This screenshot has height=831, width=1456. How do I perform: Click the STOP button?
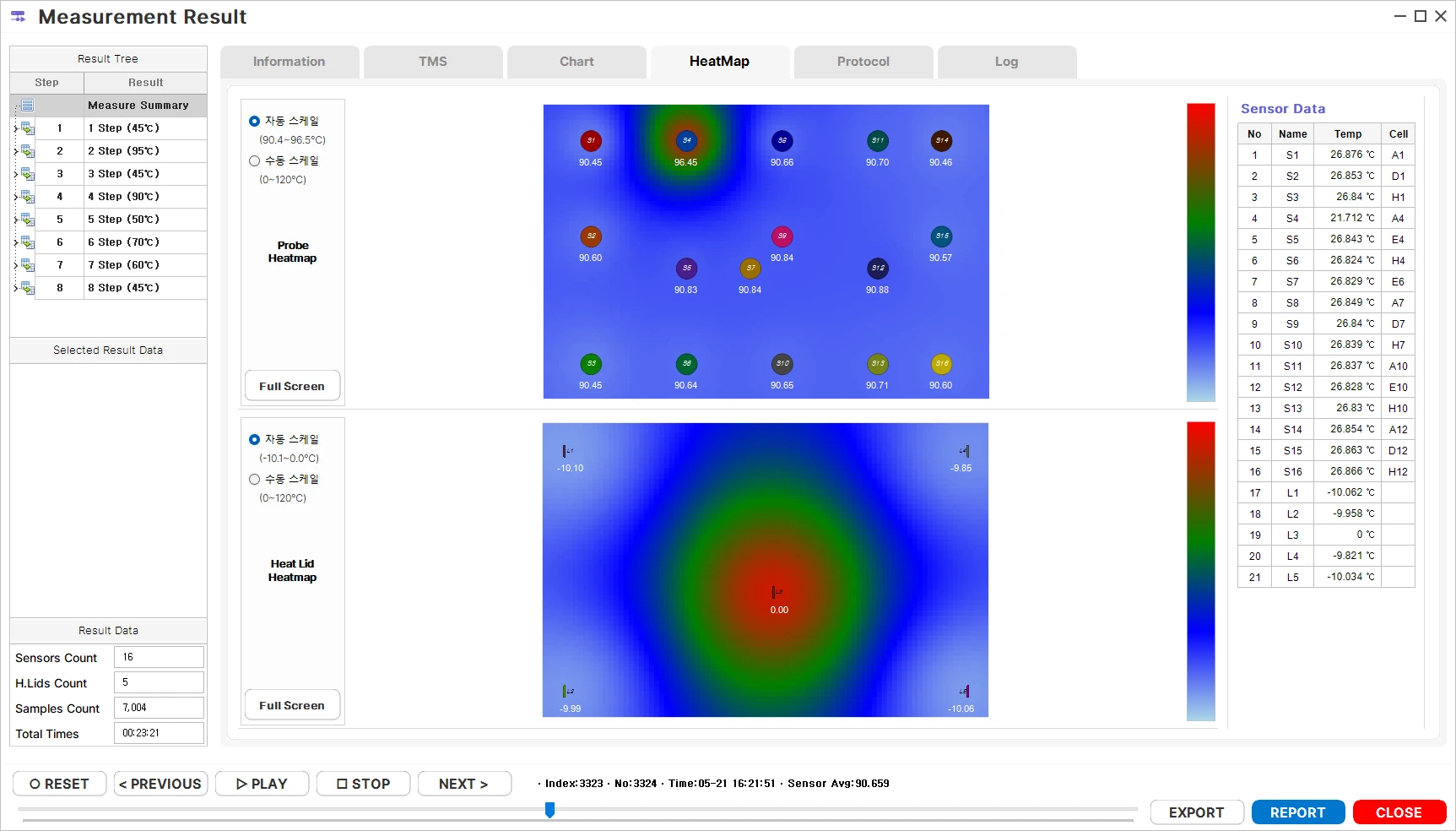pyautogui.click(x=364, y=784)
